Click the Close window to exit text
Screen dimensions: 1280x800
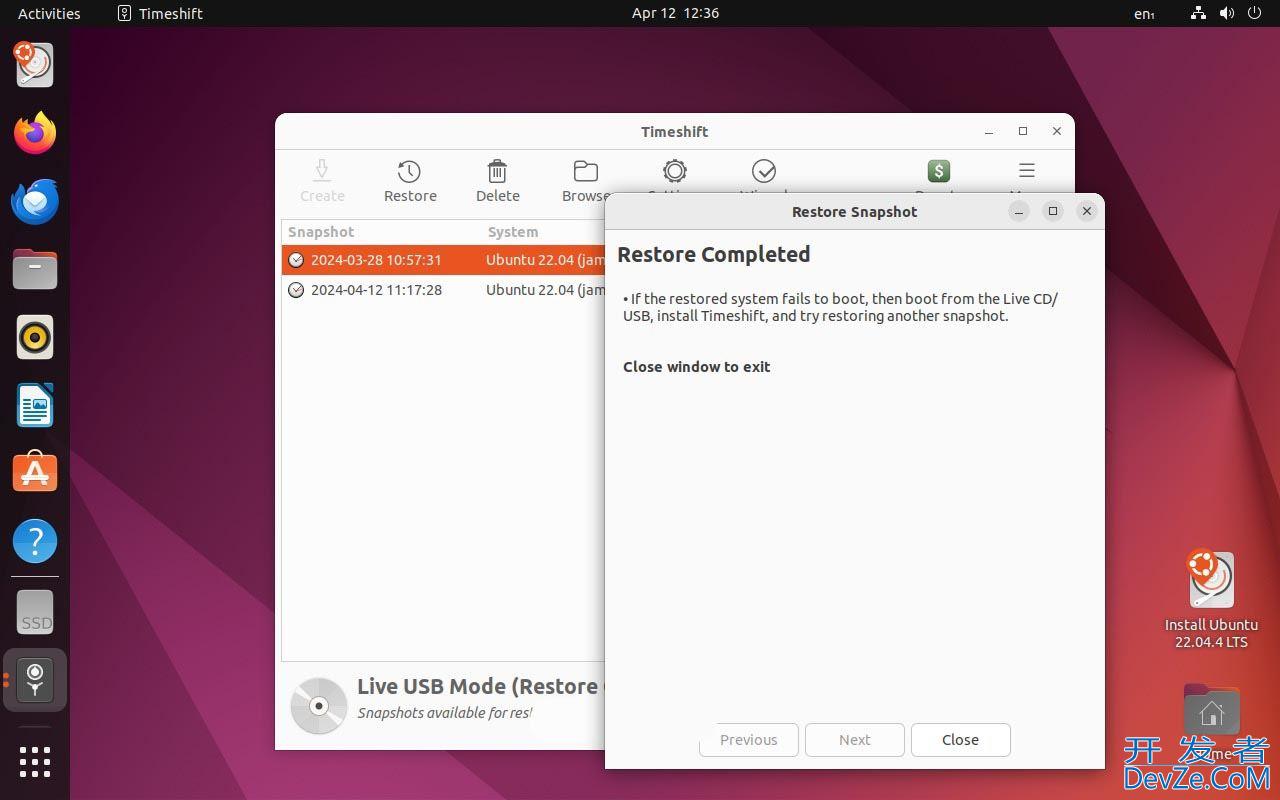click(697, 367)
